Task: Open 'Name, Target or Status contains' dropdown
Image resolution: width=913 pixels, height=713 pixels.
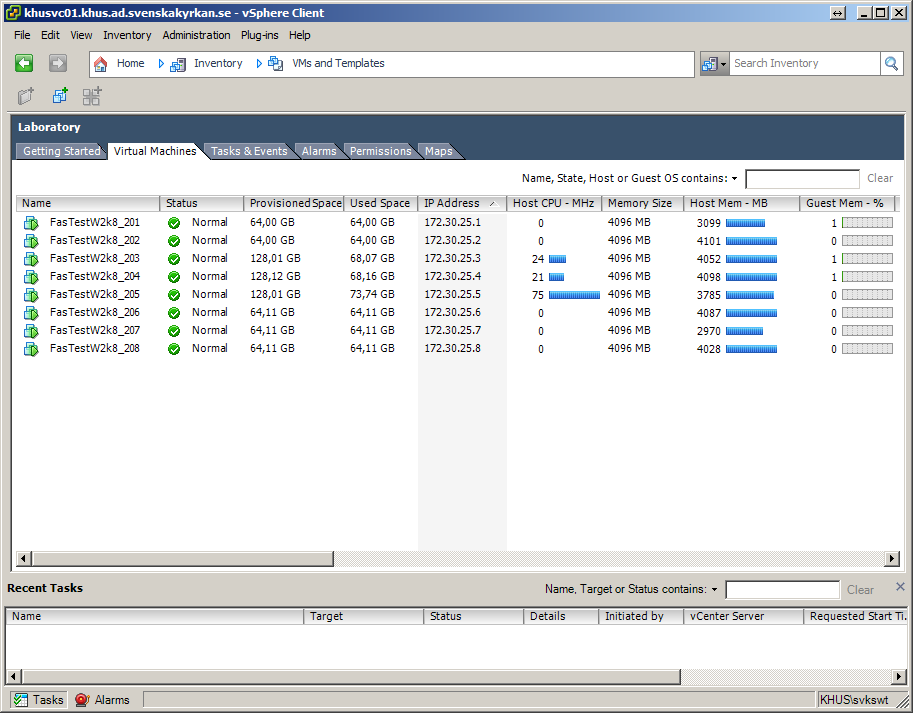Action: [714, 590]
